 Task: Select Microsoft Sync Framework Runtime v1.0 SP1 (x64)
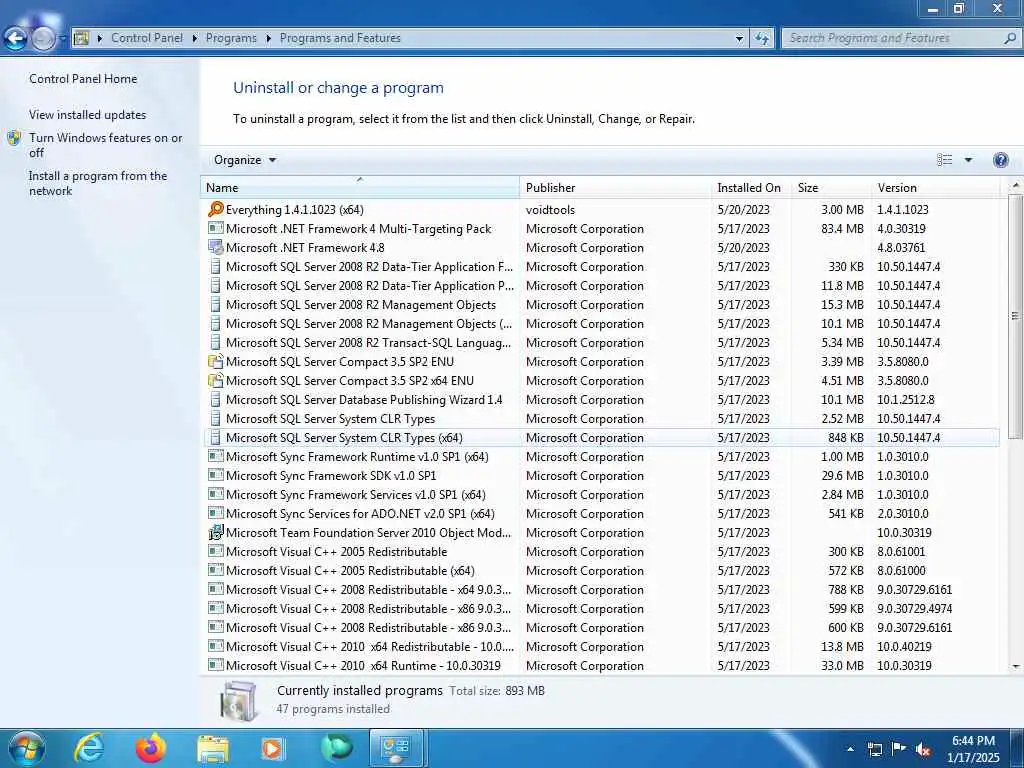[601, 456]
